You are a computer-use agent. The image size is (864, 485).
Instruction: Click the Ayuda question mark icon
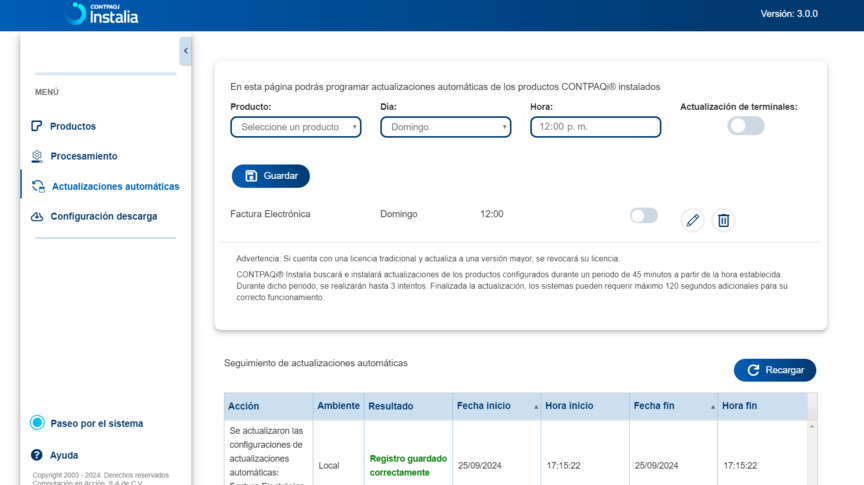36,455
